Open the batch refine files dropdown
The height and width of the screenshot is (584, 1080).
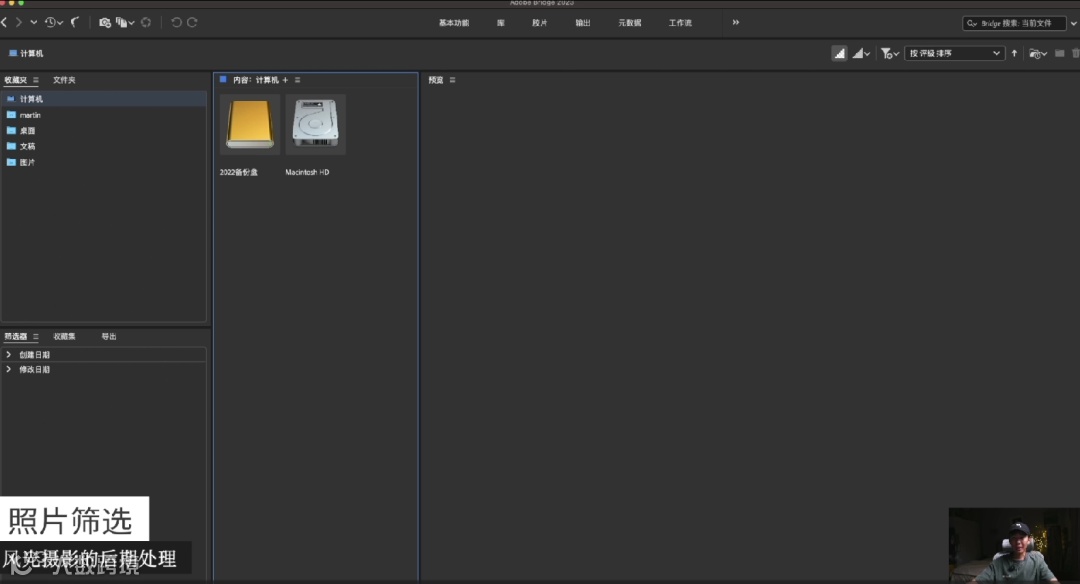point(125,23)
